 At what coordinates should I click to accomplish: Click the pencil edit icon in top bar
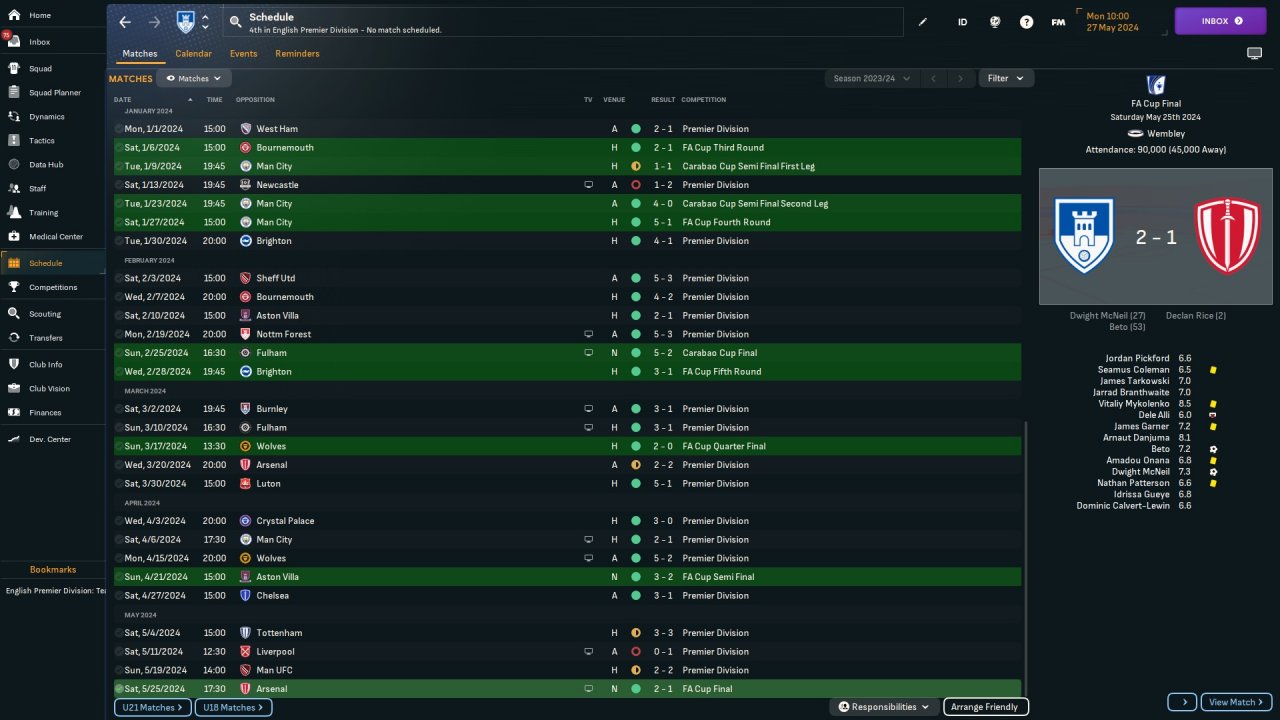click(x=922, y=22)
